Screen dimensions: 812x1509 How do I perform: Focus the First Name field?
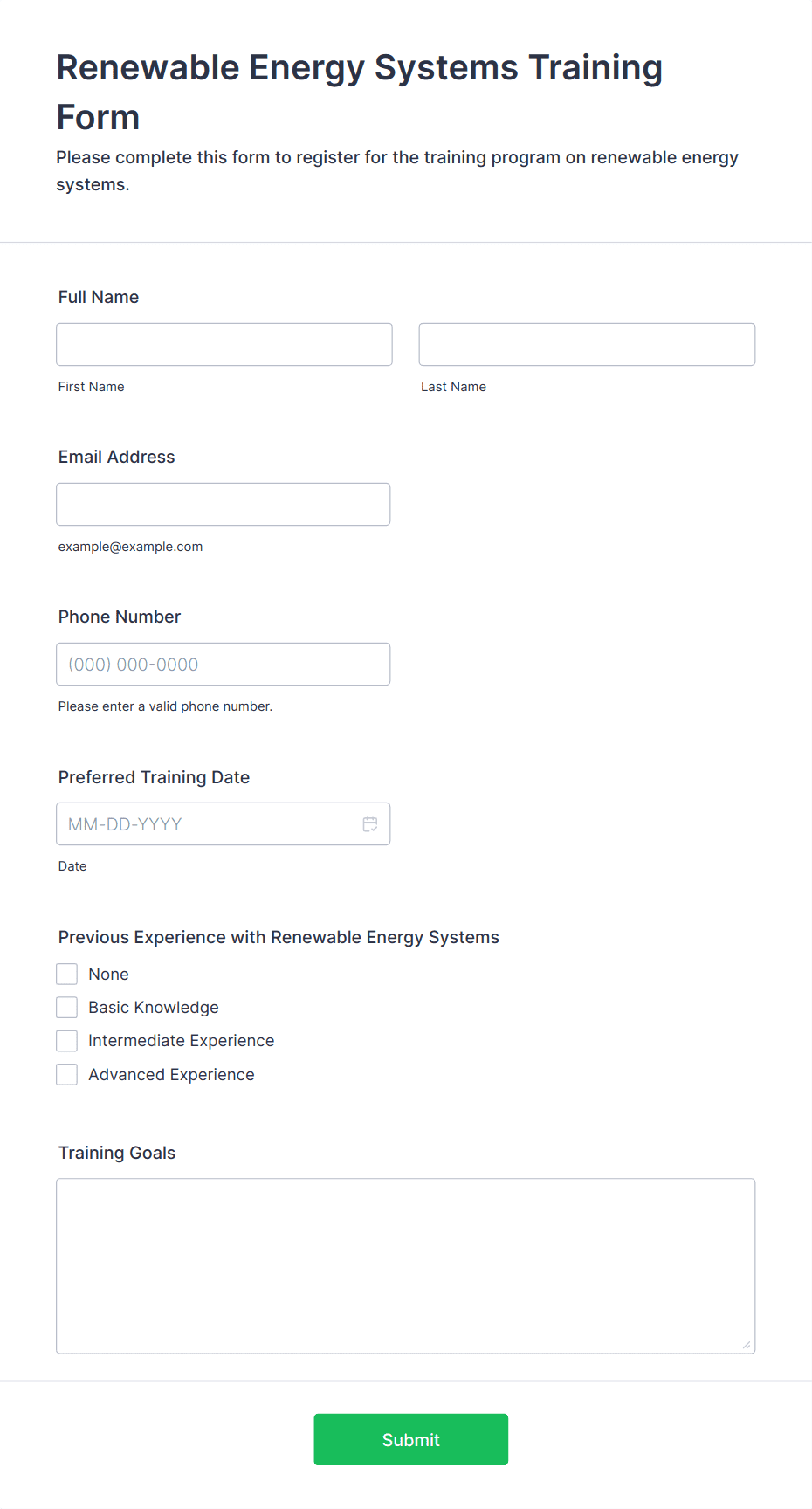point(224,344)
